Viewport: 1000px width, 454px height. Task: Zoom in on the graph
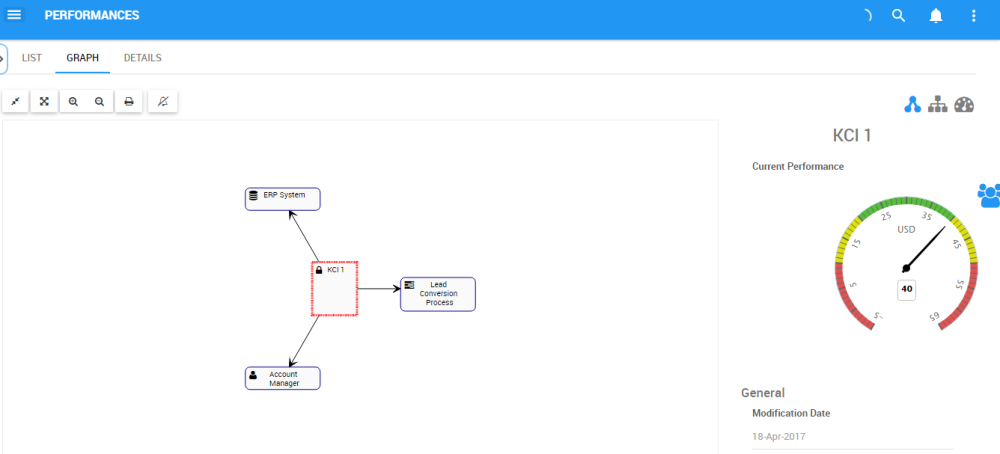(x=73, y=101)
